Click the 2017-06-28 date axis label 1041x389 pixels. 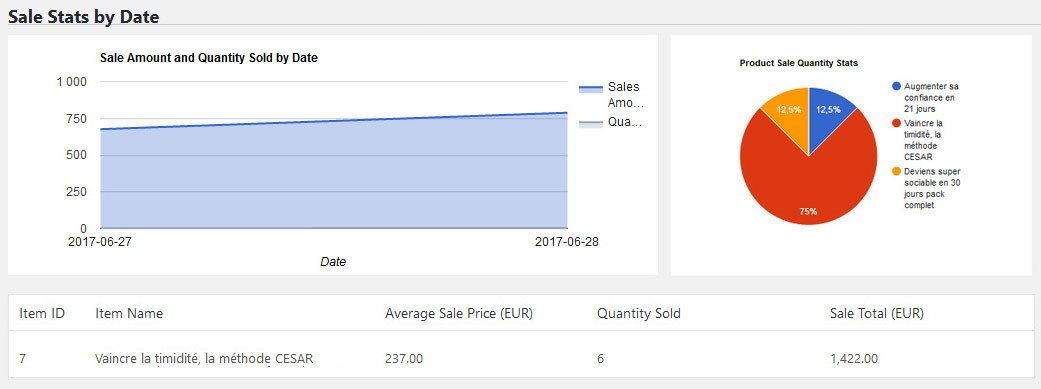pos(567,242)
